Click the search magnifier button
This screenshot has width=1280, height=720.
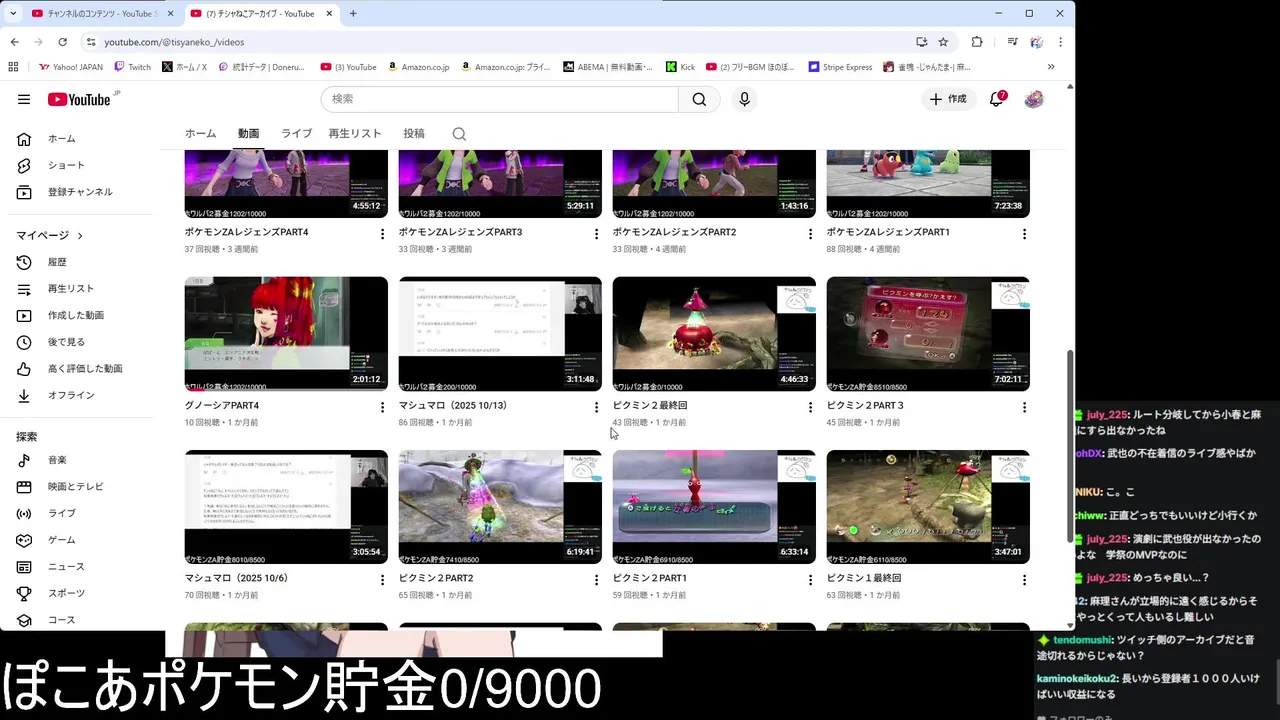point(699,99)
